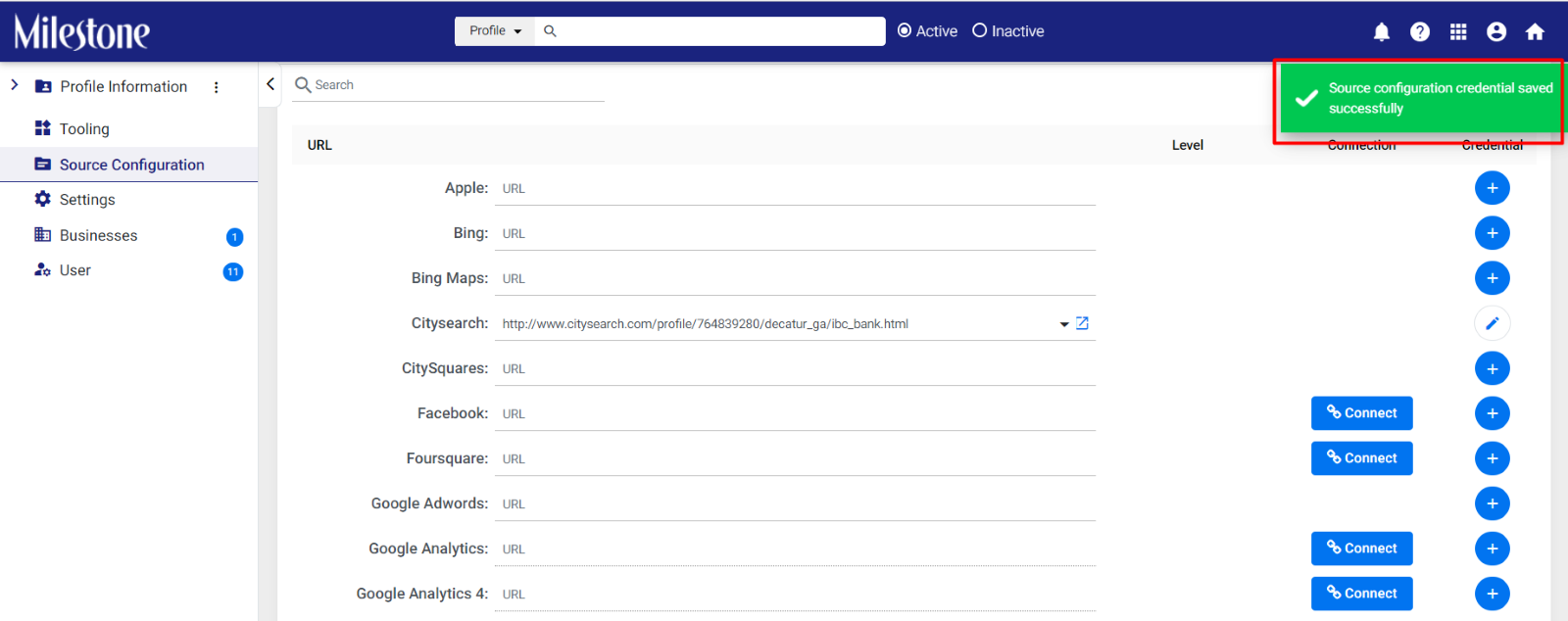Add credential for Bing row

pos(1493,233)
